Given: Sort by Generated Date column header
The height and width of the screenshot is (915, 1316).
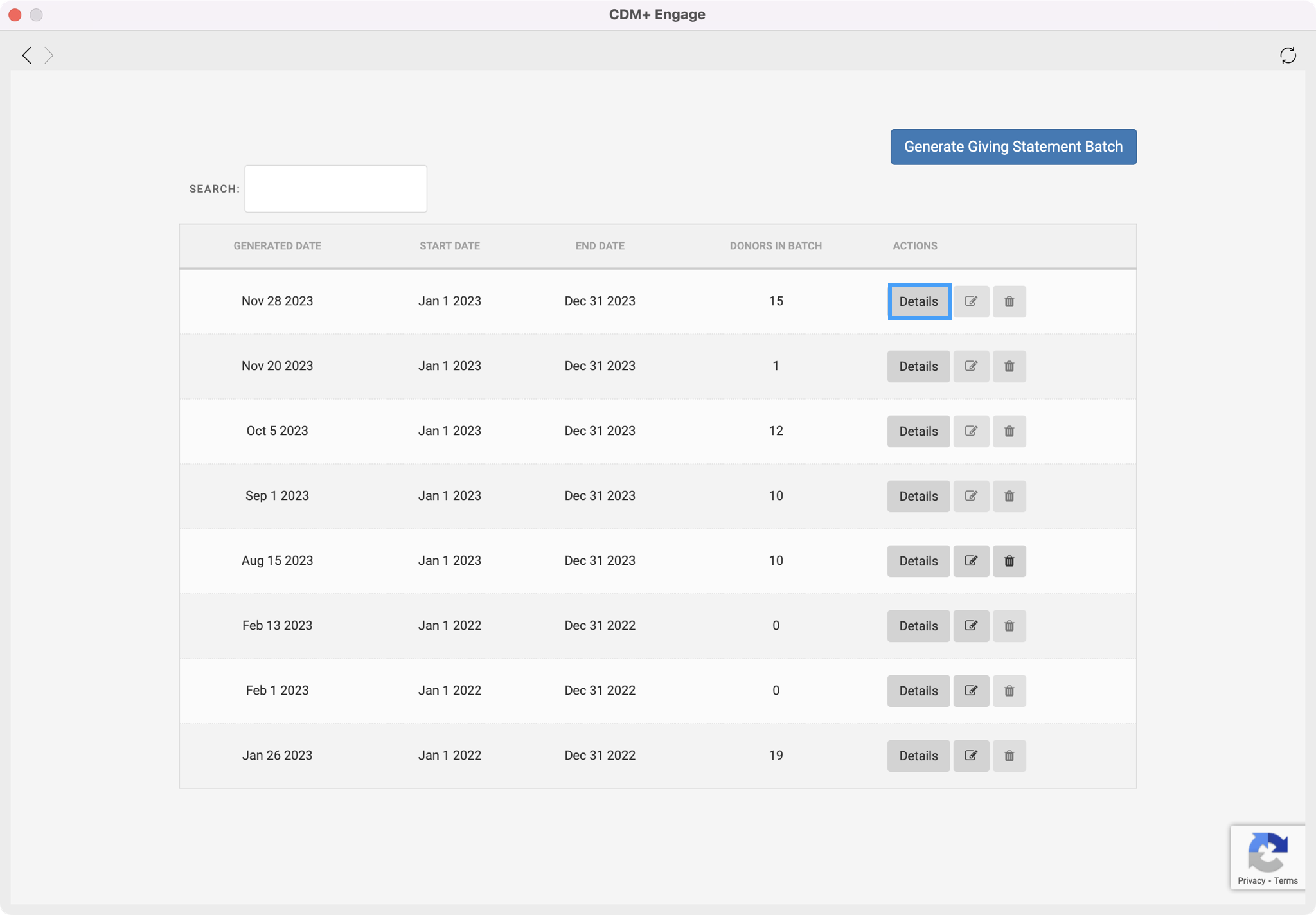Looking at the screenshot, I should 277,246.
